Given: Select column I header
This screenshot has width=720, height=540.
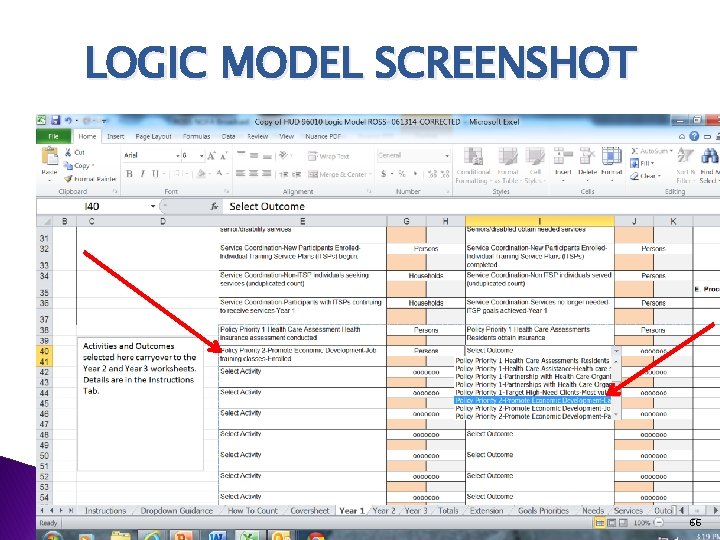Looking at the screenshot, I should point(540,221).
